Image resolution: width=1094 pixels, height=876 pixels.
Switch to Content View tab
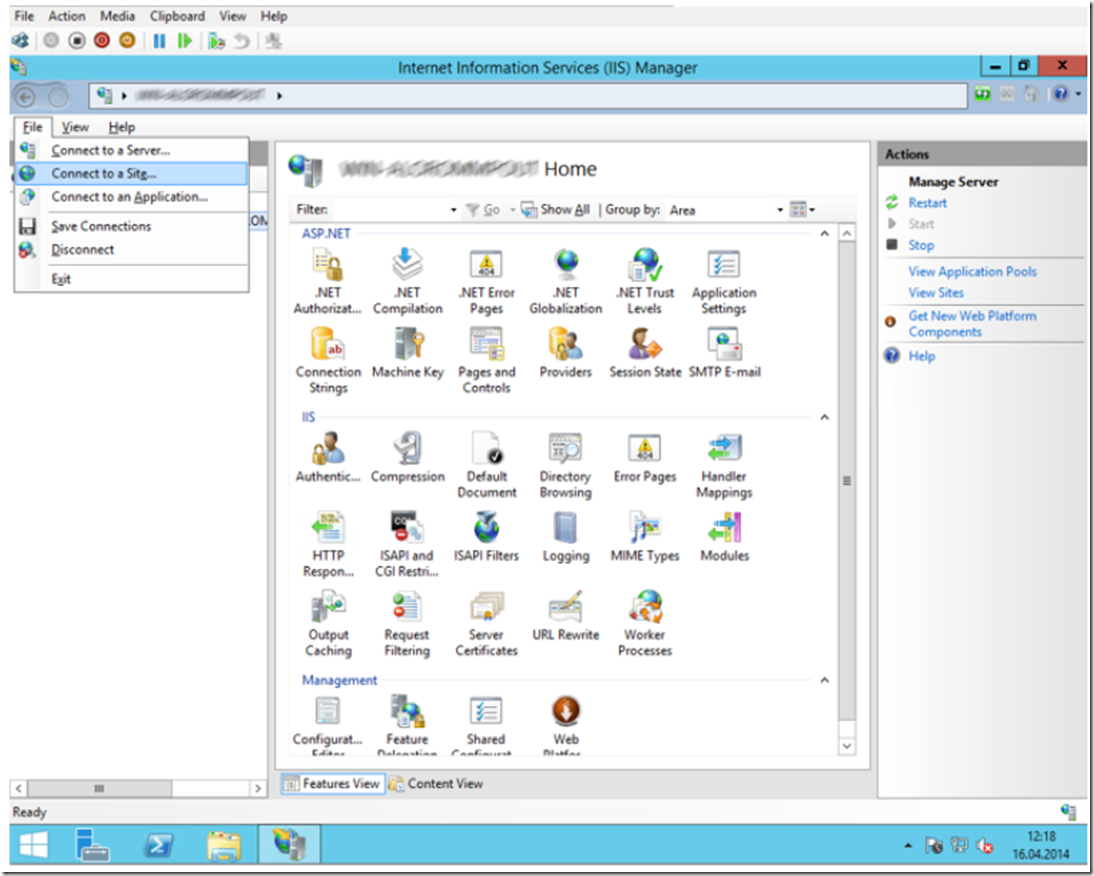click(436, 784)
